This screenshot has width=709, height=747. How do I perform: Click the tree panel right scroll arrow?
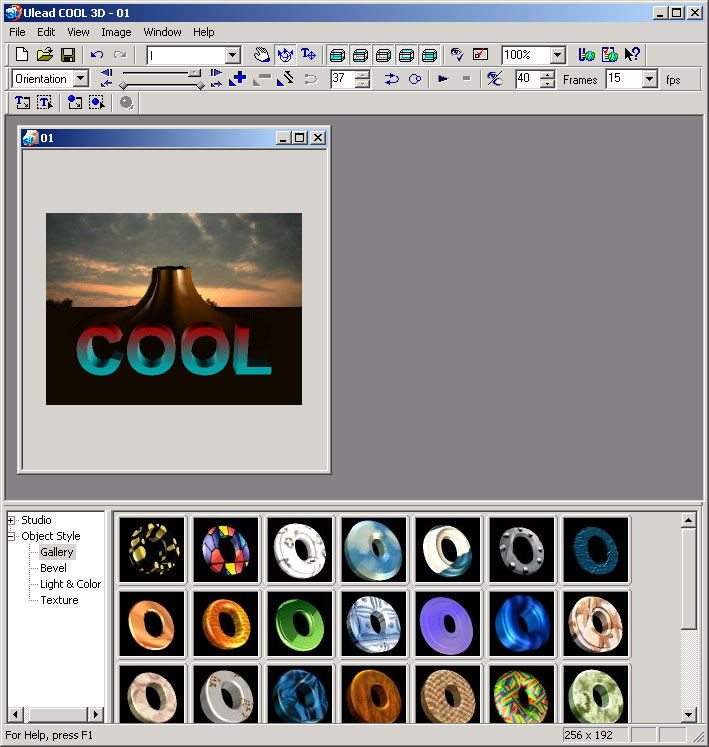point(96,715)
